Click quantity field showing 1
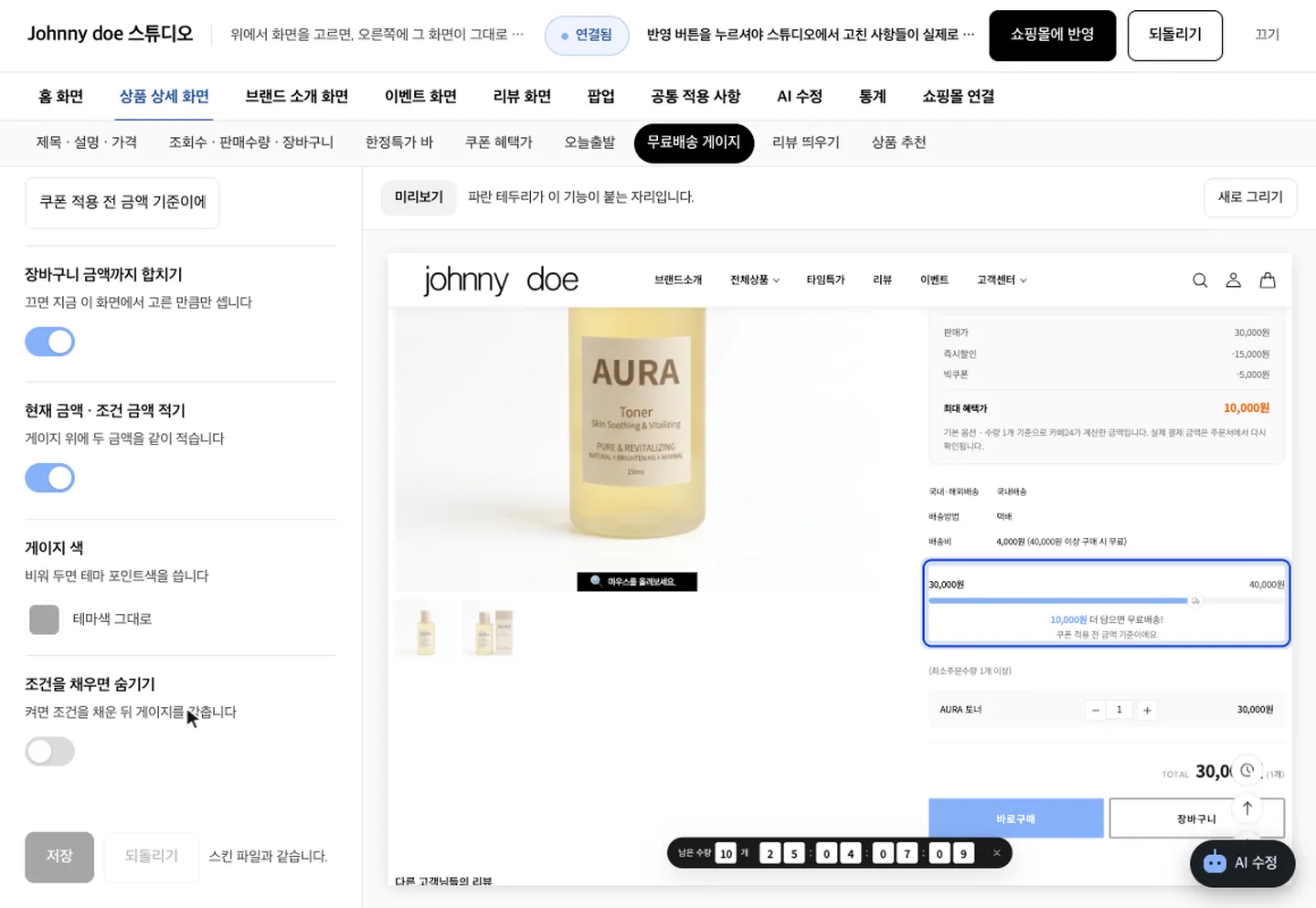The image size is (1316, 908). [x=1119, y=710]
